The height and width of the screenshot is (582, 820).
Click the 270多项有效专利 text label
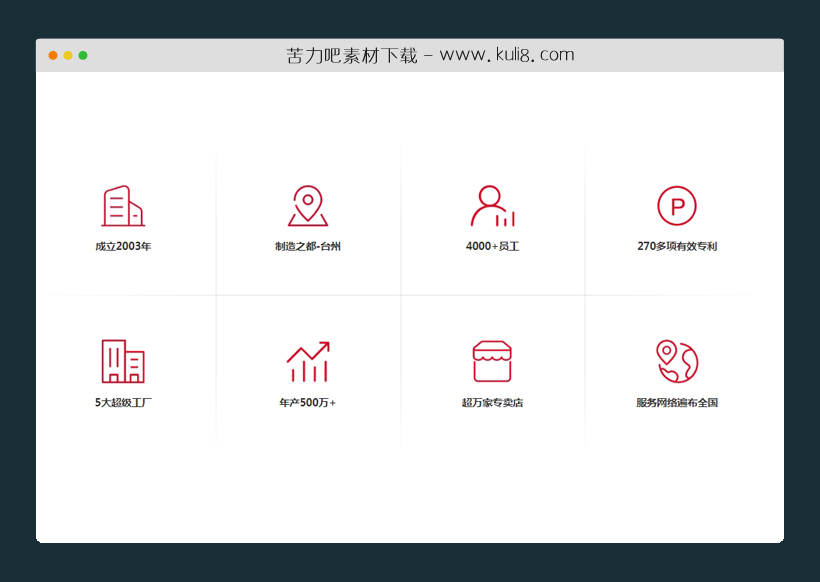pyautogui.click(x=679, y=245)
